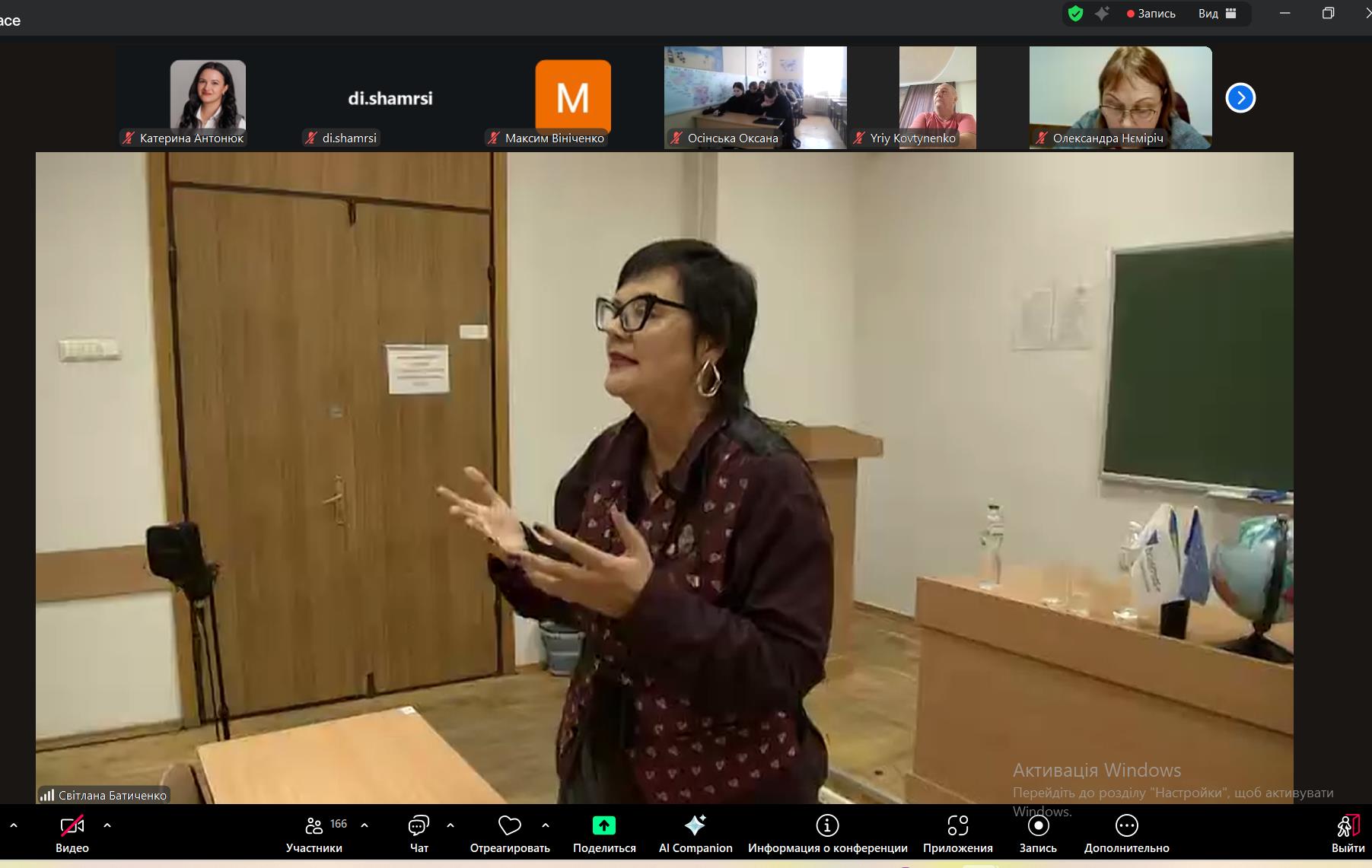The height and width of the screenshot is (868, 1372).
Task: Expand video settings arrow next to Video
Action: coord(107,825)
